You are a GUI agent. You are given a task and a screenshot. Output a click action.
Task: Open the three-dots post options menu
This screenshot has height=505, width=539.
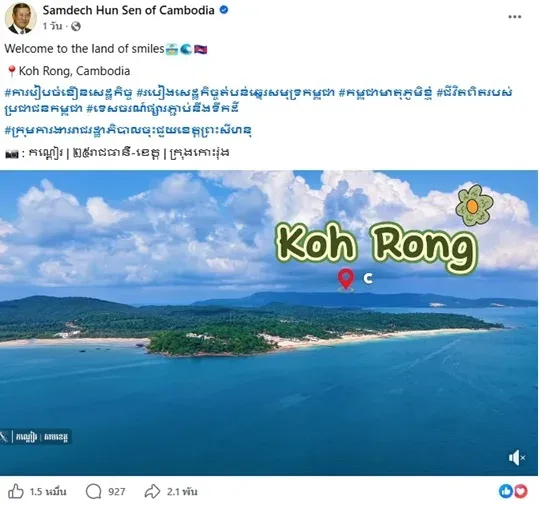[515, 17]
